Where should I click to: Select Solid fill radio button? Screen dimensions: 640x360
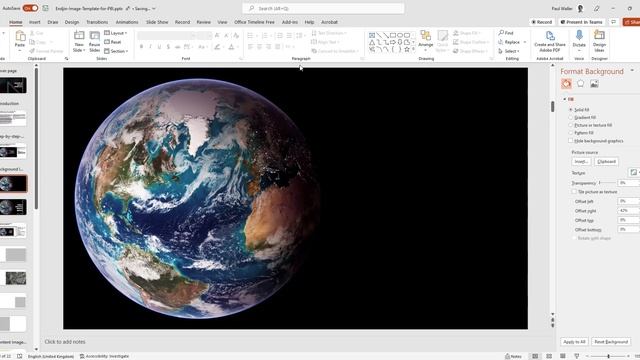click(x=571, y=110)
